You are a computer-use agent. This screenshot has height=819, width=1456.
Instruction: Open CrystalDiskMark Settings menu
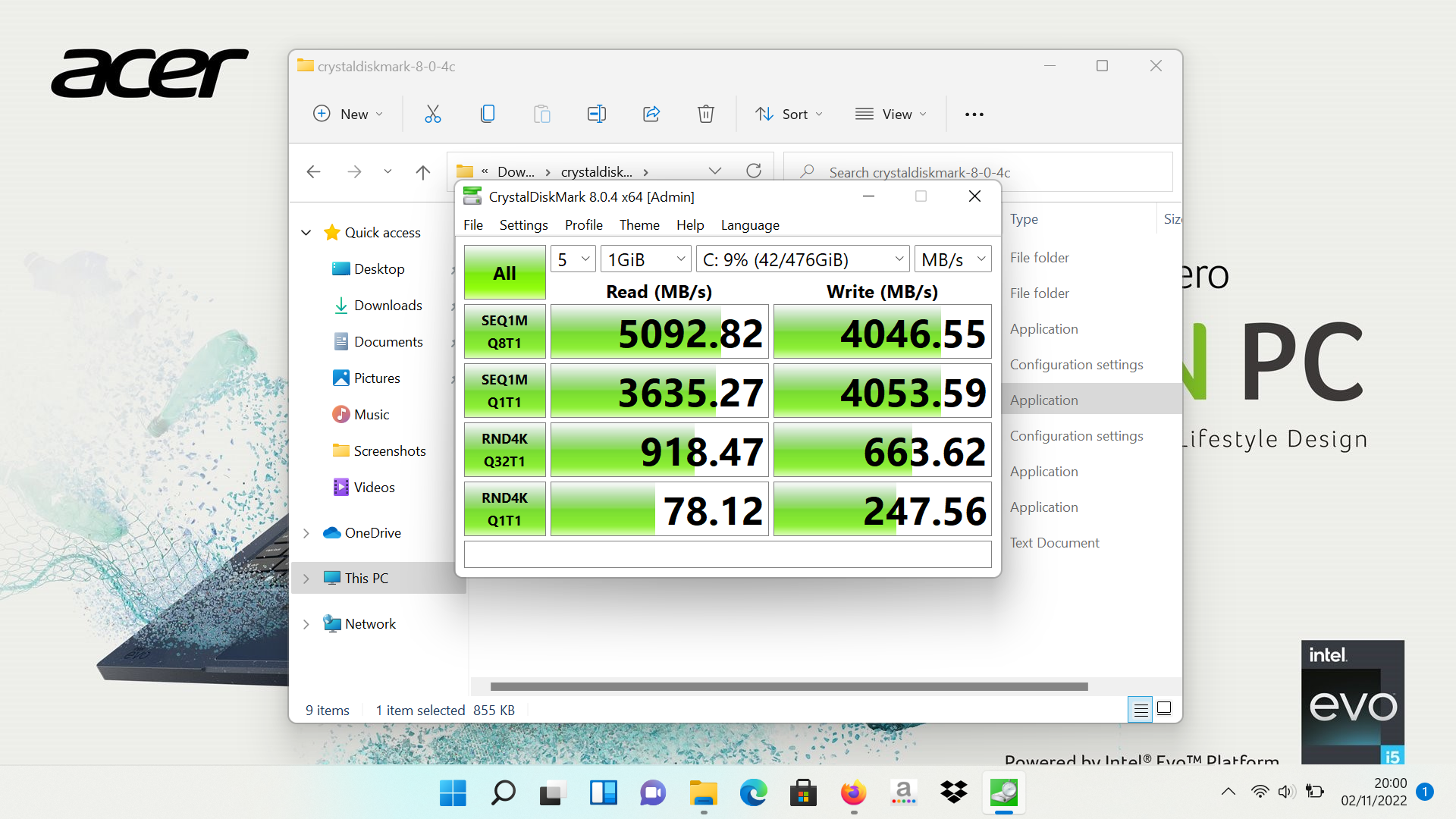[x=523, y=225]
